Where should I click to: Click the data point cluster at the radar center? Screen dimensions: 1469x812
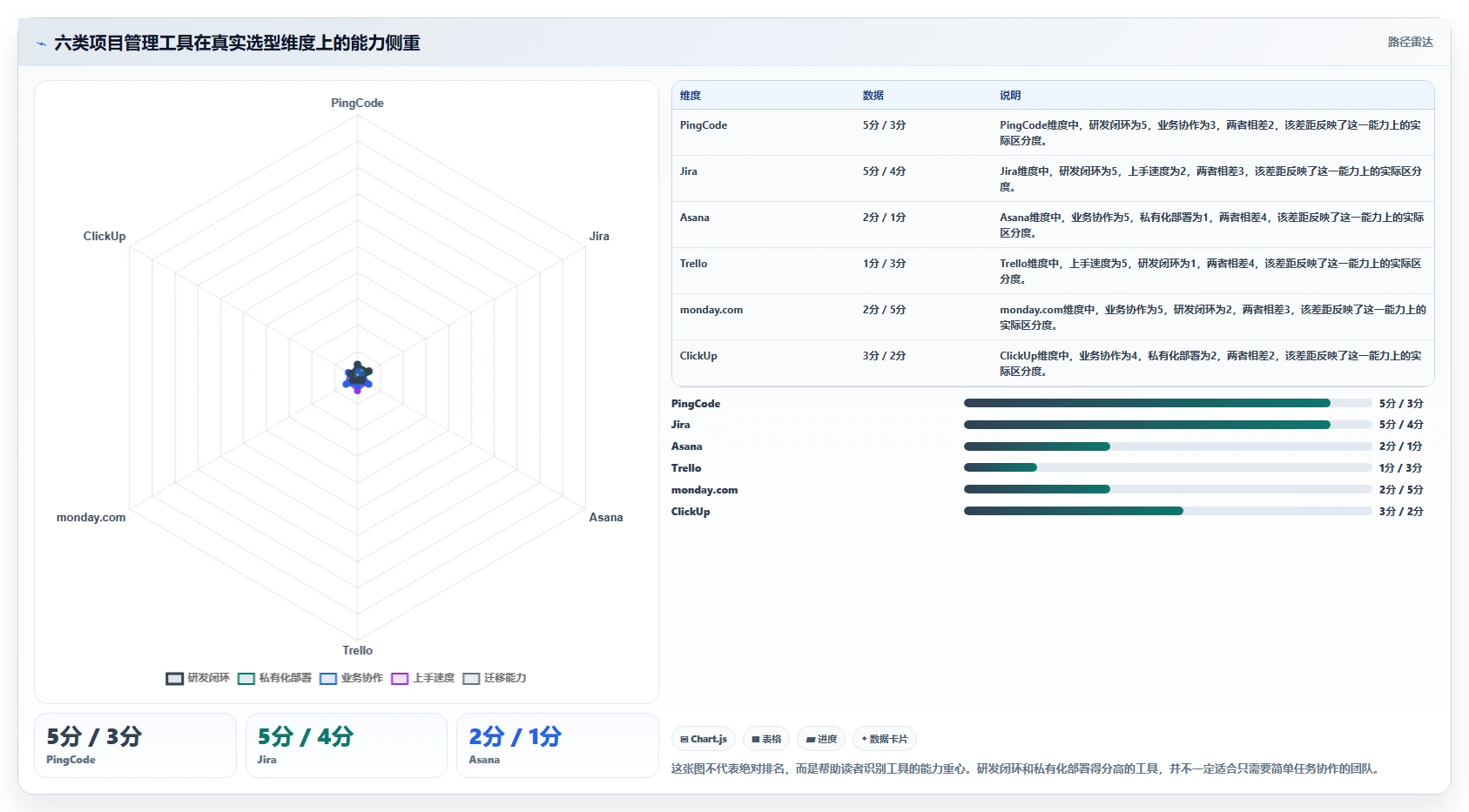[x=357, y=377]
